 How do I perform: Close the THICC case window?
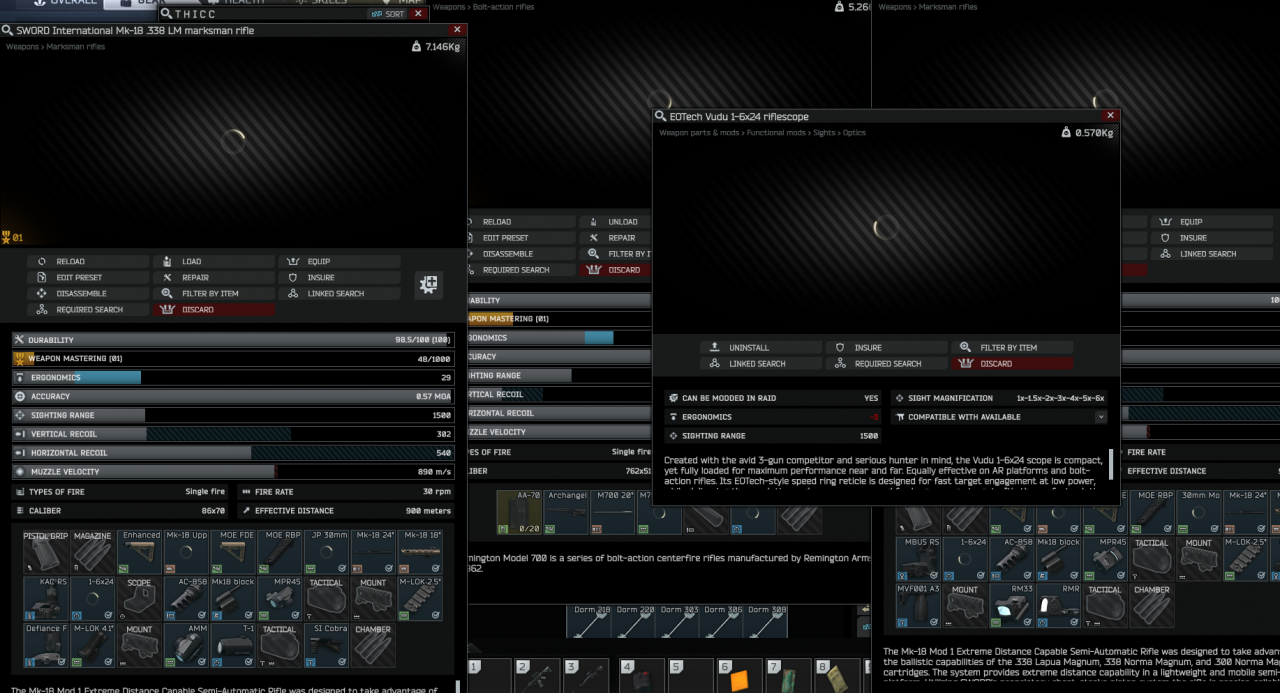coord(418,14)
